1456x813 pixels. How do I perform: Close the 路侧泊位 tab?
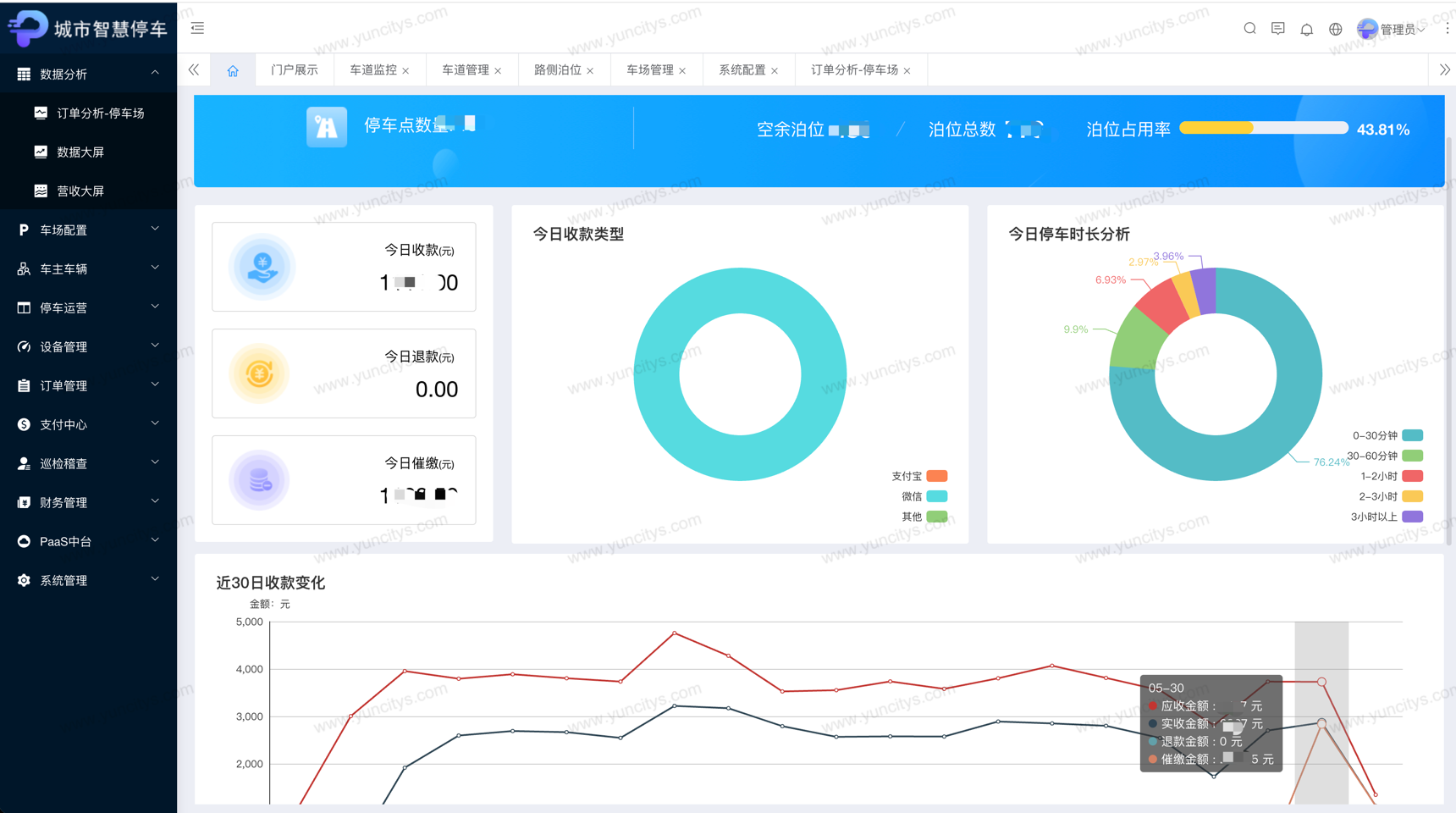[590, 71]
